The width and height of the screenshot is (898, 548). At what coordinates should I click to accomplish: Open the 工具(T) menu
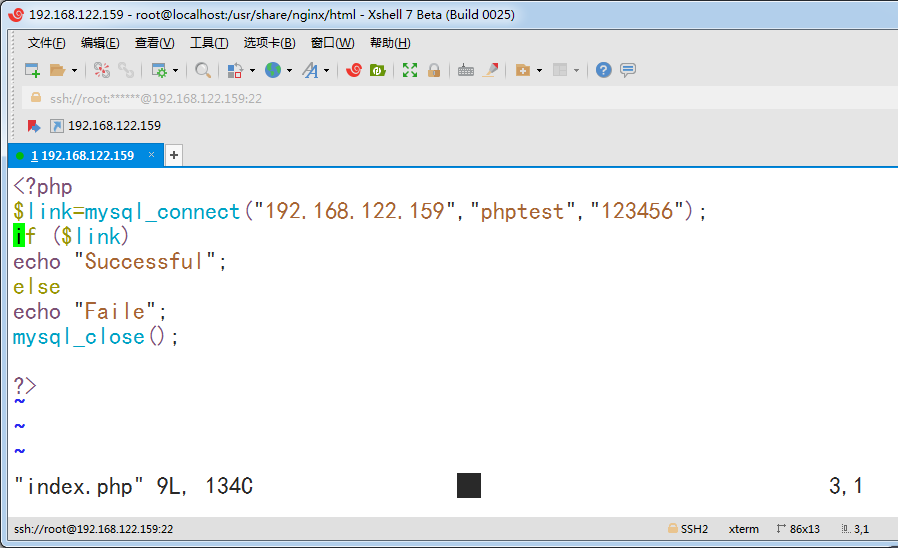click(x=209, y=43)
